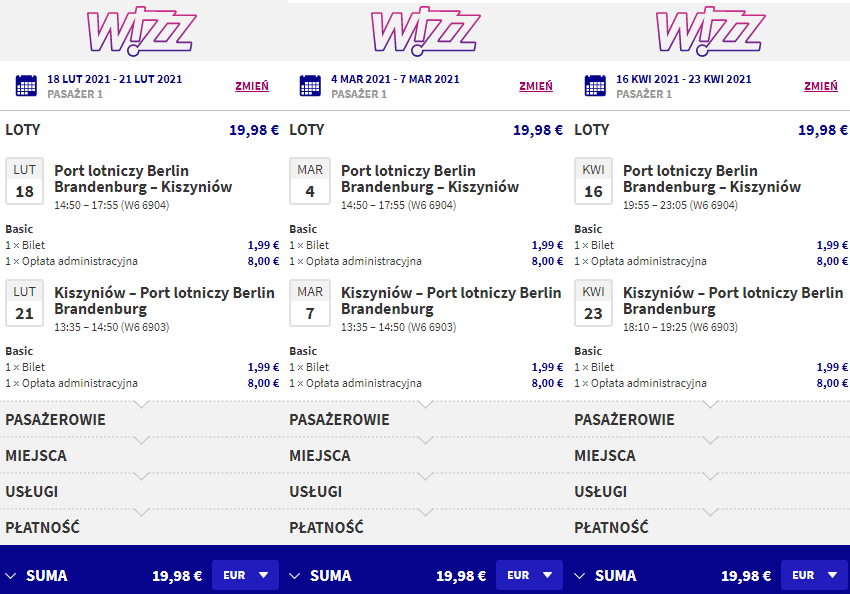Open USŁUGI section in April booking
Image resolution: width=850 pixels, height=594 pixels.
pyautogui.click(x=710, y=492)
